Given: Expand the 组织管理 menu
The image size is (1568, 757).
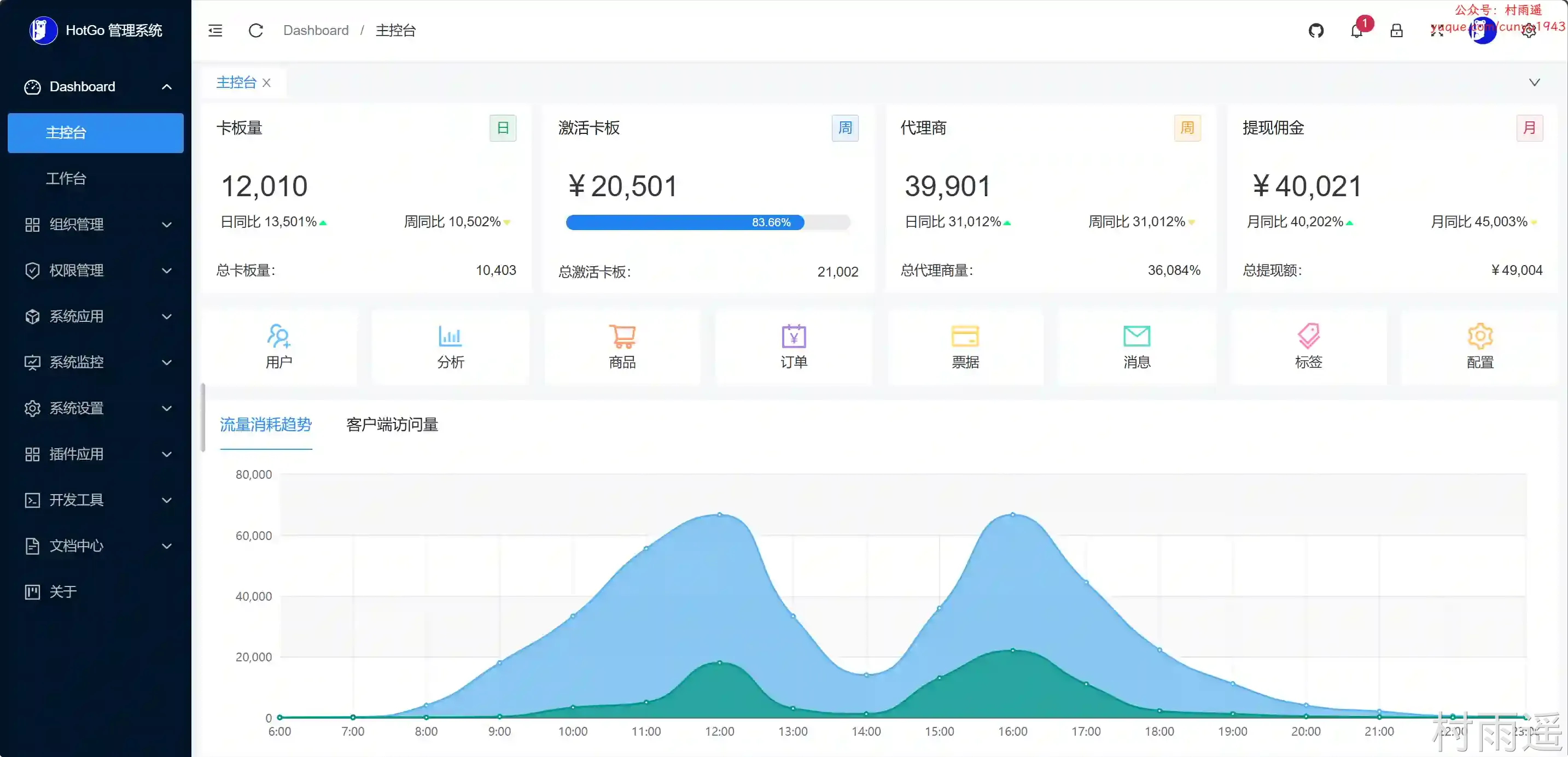Looking at the screenshot, I should tap(96, 225).
